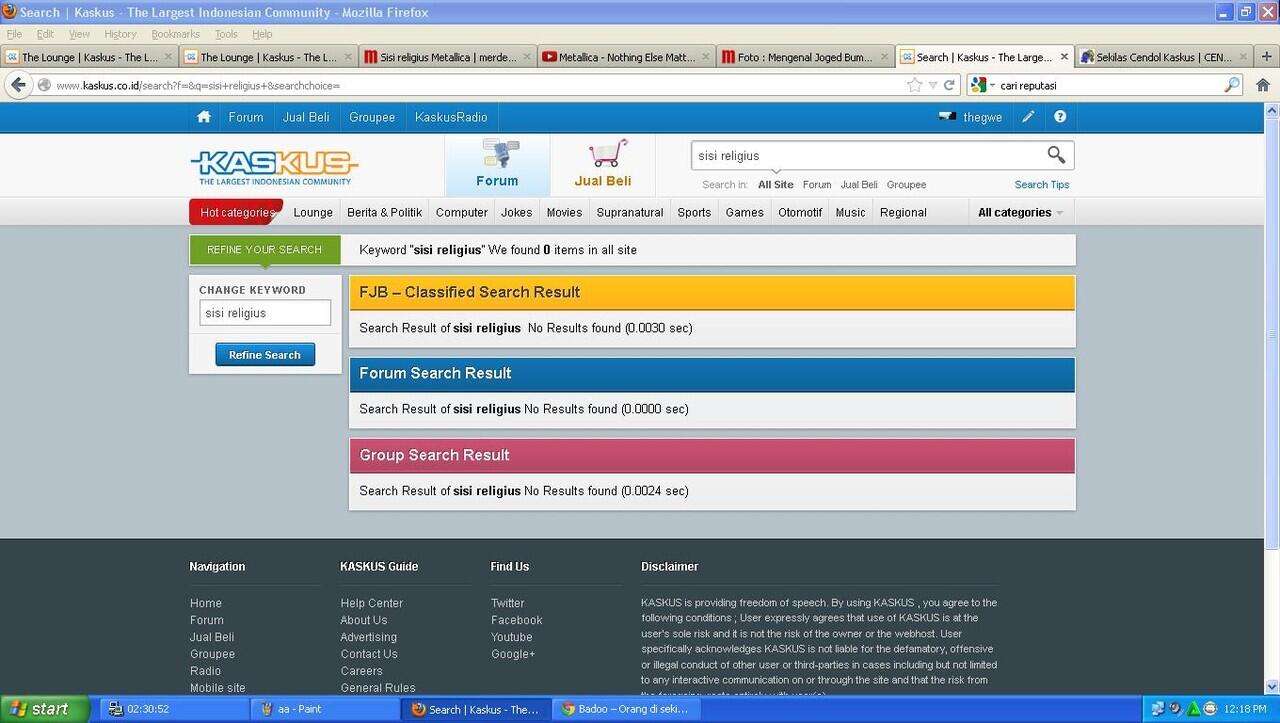
Task: Open the File menu
Action: 14,34
